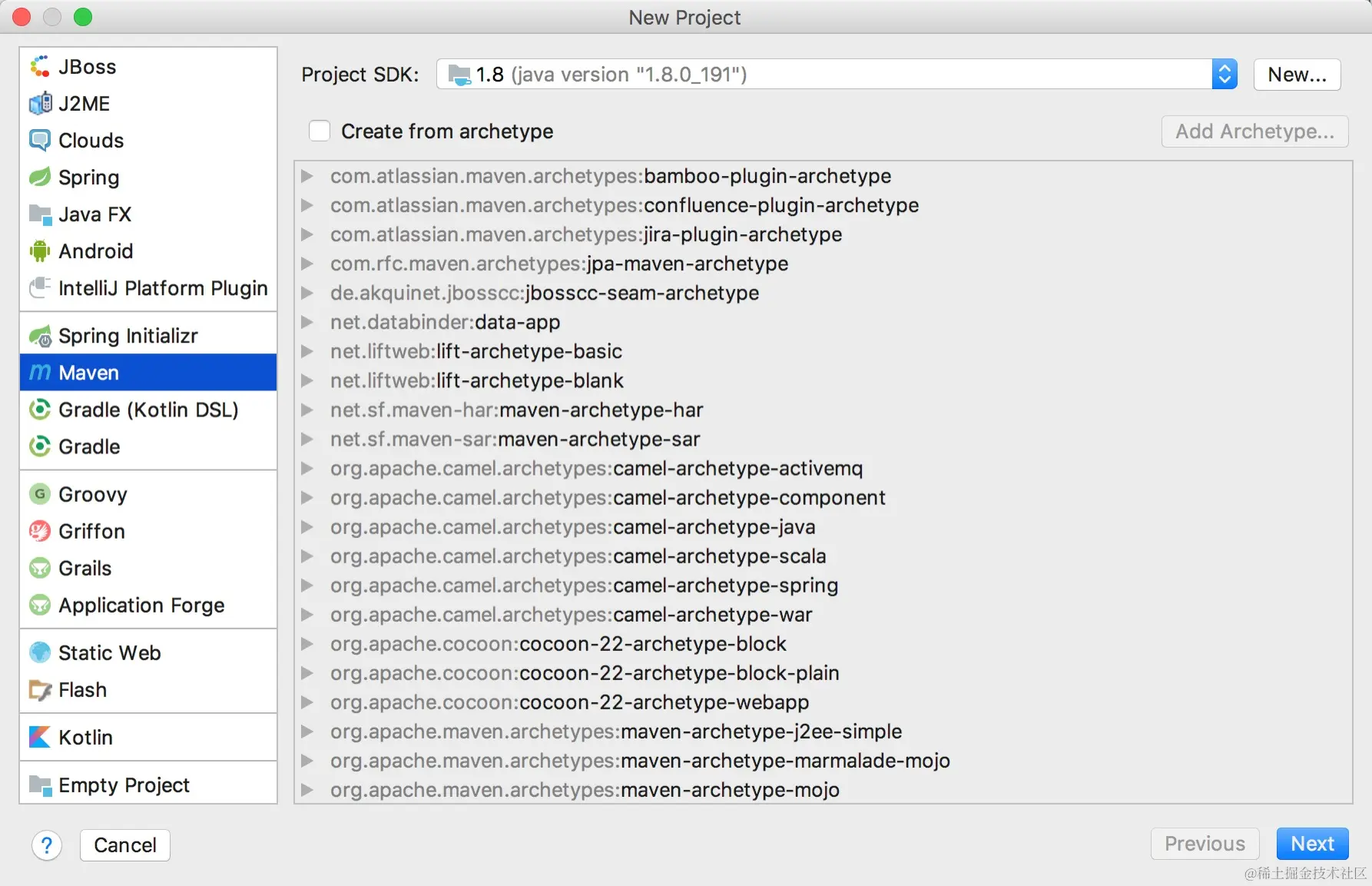This screenshot has height=886, width=1372.
Task: Select maven-archetype-j2ee-simple row text
Action: point(616,731)
